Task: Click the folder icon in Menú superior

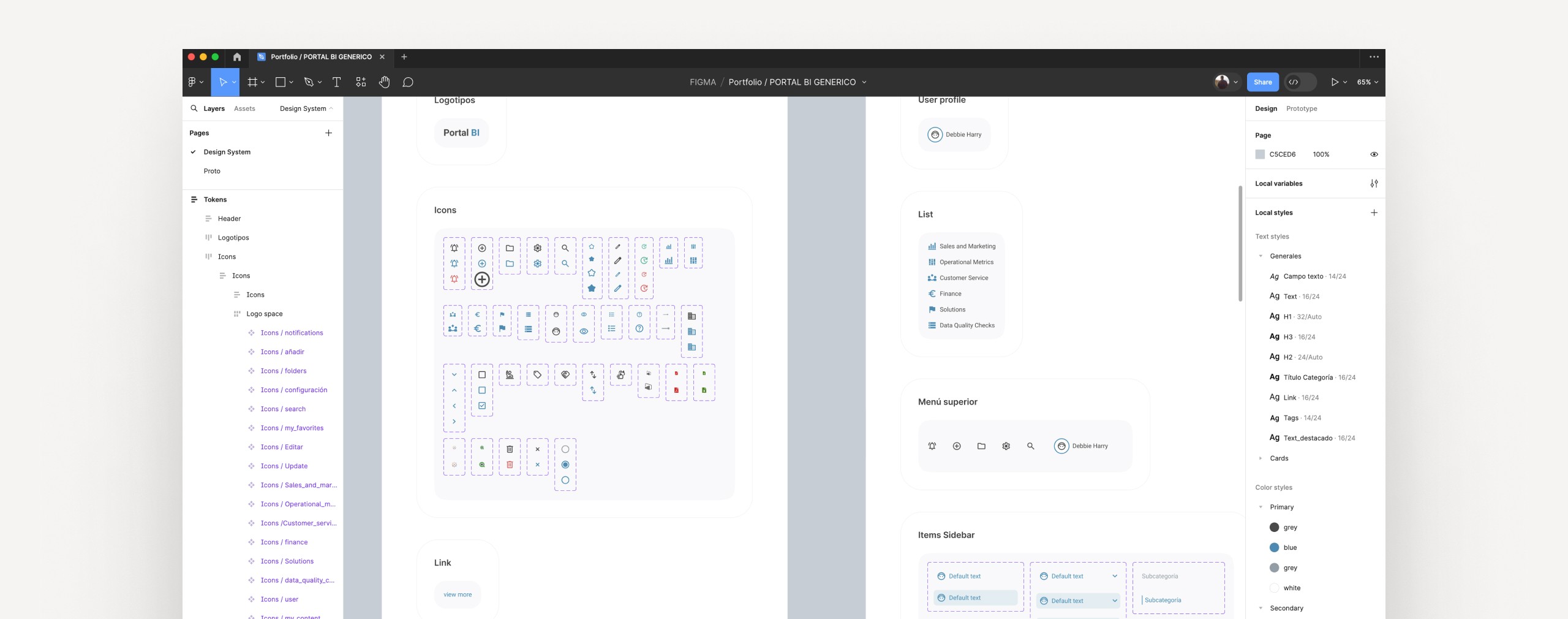Action: pos(981,446)
